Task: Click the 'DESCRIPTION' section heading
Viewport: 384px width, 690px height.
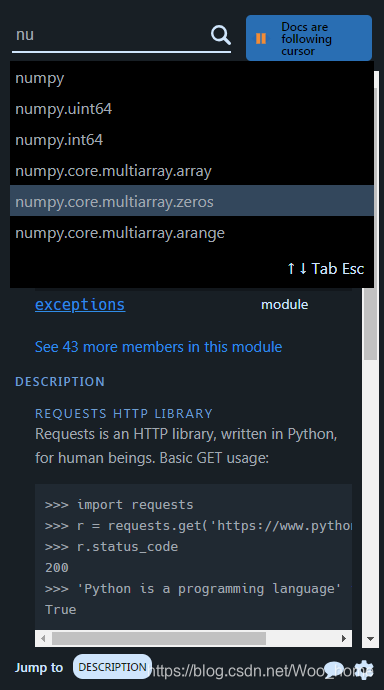Action: [x=60, y=382]
